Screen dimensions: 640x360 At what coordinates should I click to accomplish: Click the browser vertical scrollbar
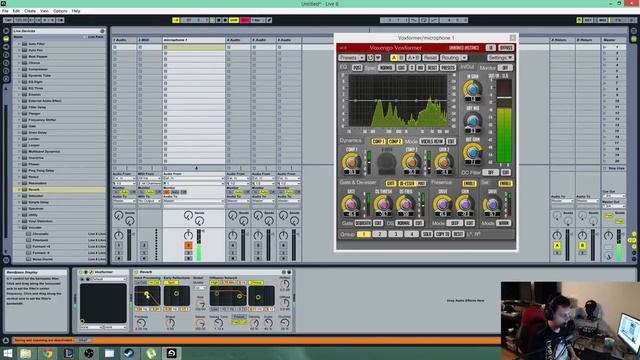tap(6, 171)
